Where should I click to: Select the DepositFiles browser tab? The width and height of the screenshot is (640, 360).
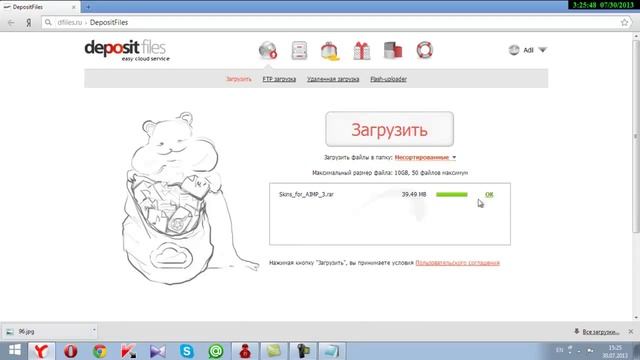[40, 7]
